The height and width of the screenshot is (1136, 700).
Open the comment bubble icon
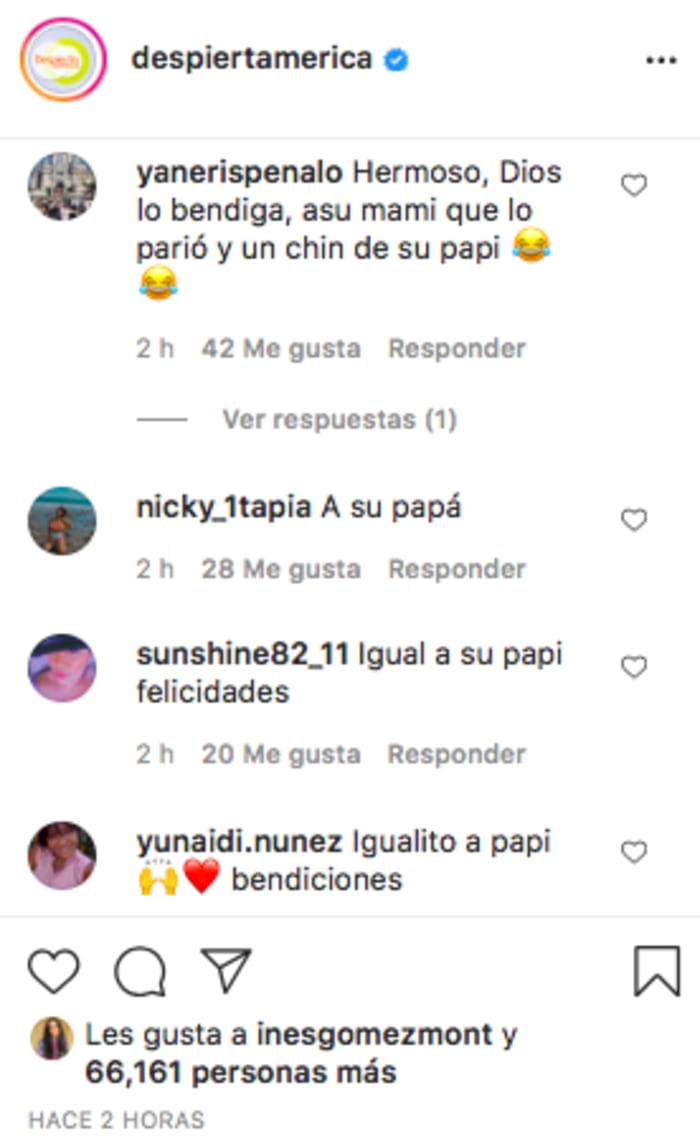[x=140, y=971]
